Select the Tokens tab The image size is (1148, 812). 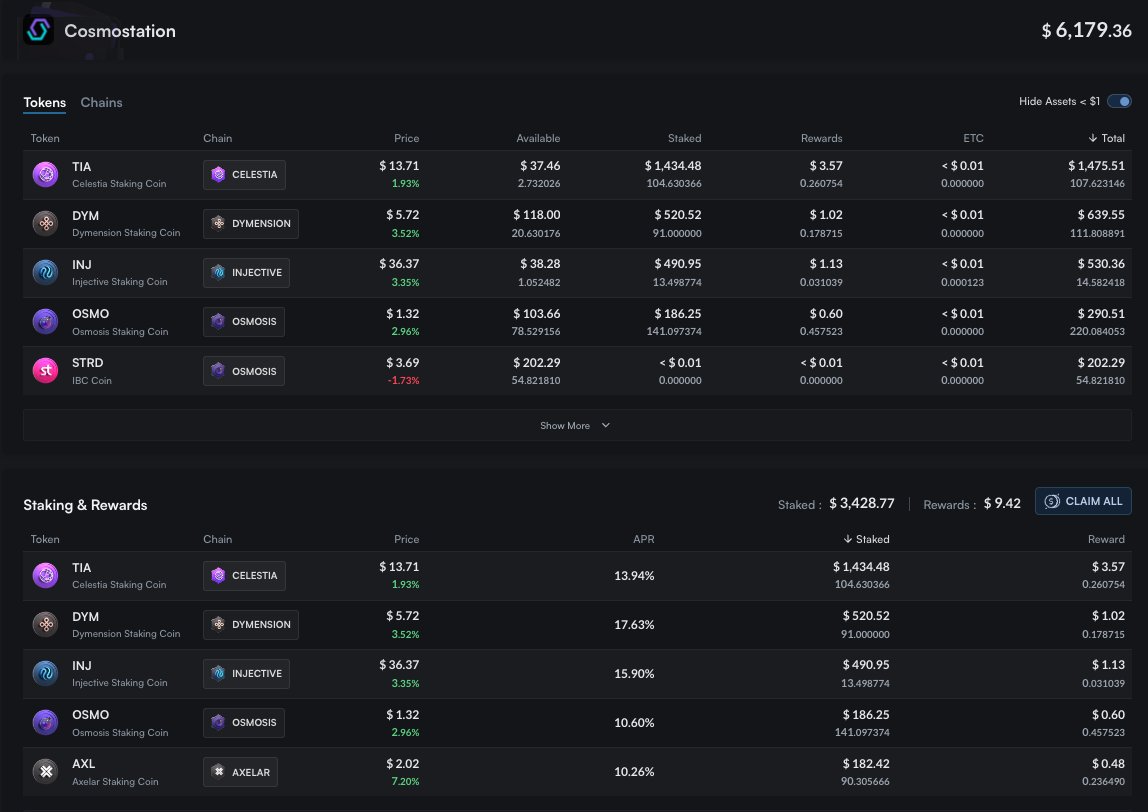point(45,103)
